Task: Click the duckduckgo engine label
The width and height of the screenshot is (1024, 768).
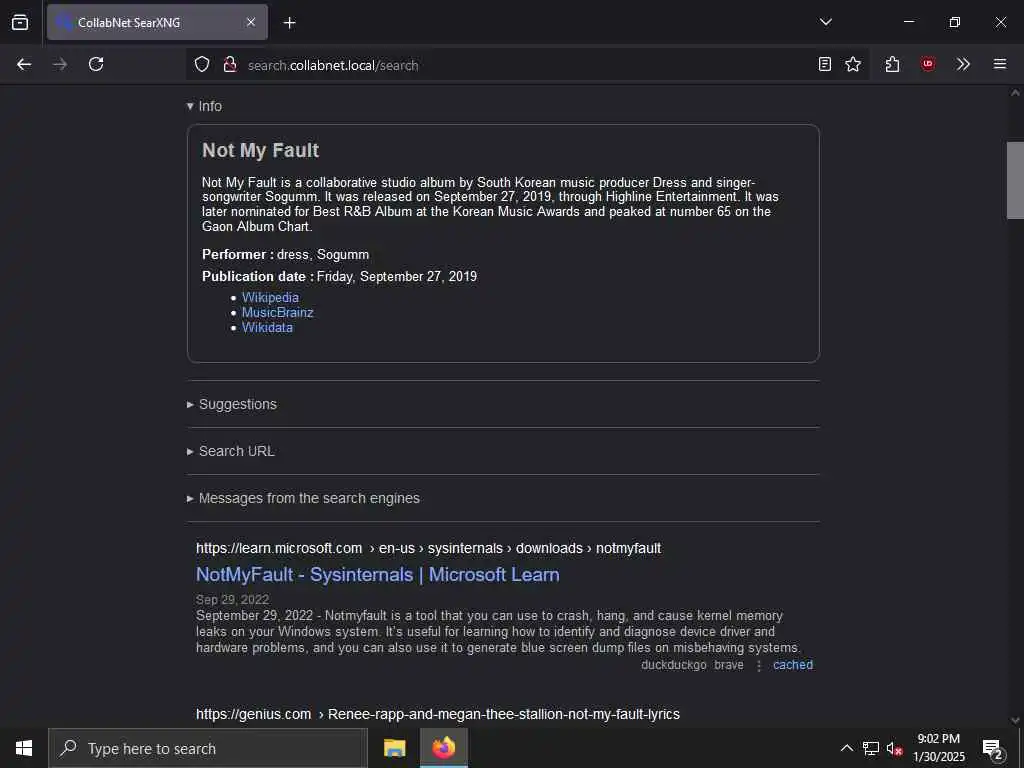Action: pyautogui.click(x=673, y=665)
